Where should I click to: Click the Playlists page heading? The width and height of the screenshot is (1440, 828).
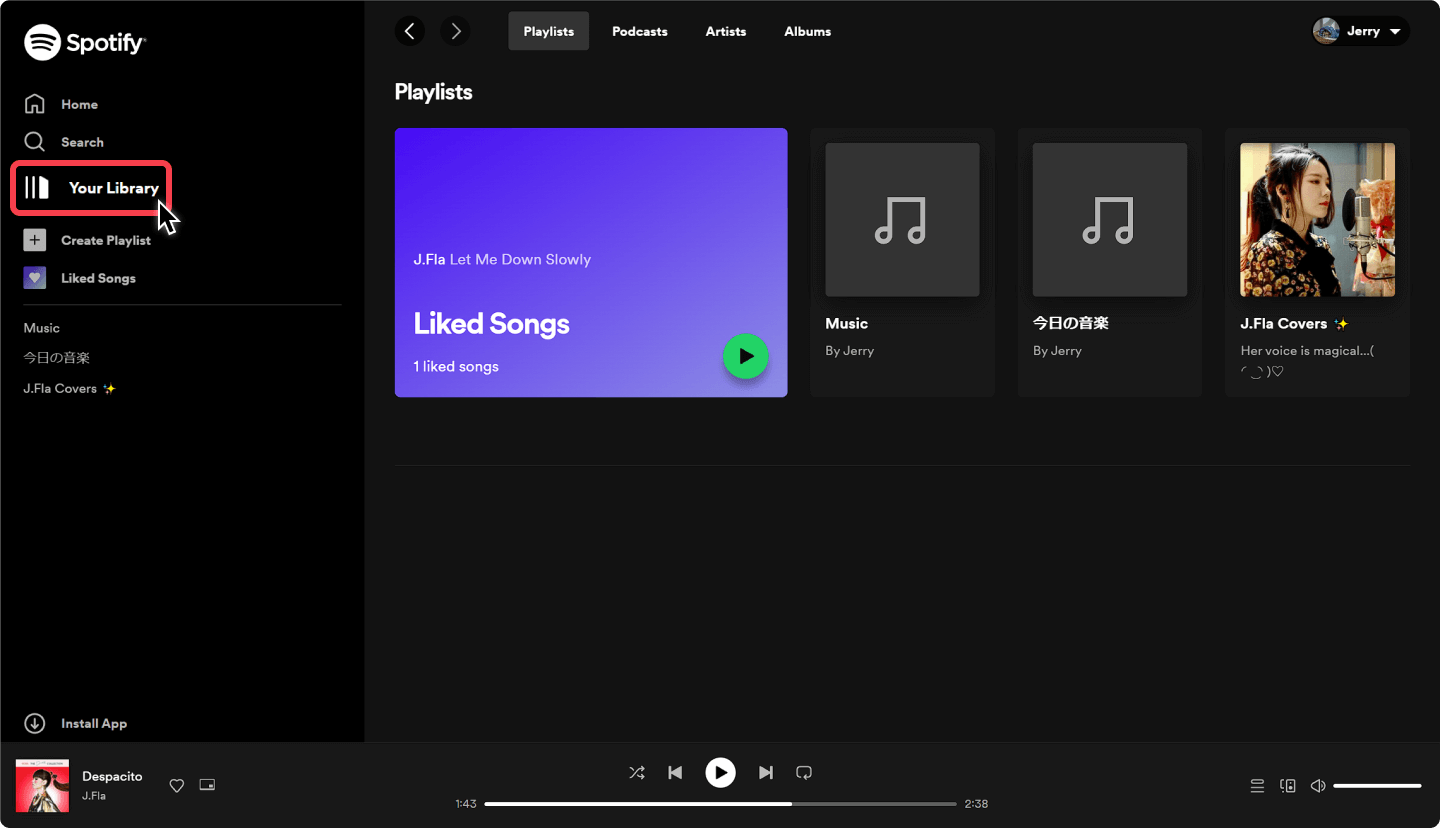[x=434, y=92]
